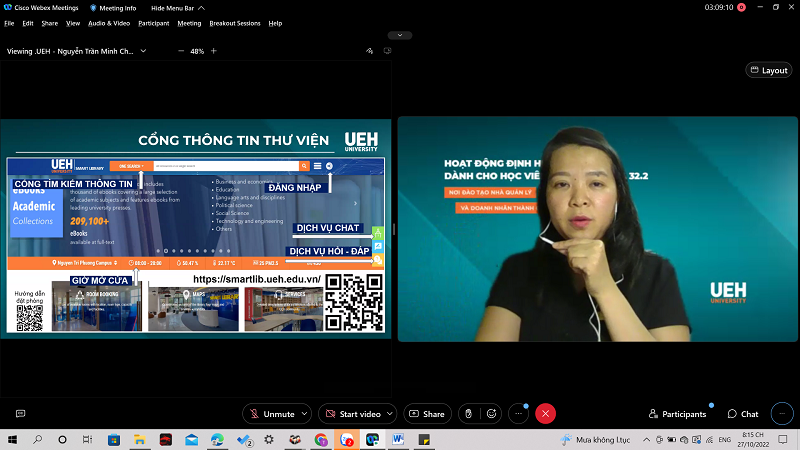Expand video options arrow beside Start video
The width and height of the screenshot is (800, 450).
coord(390,414)
